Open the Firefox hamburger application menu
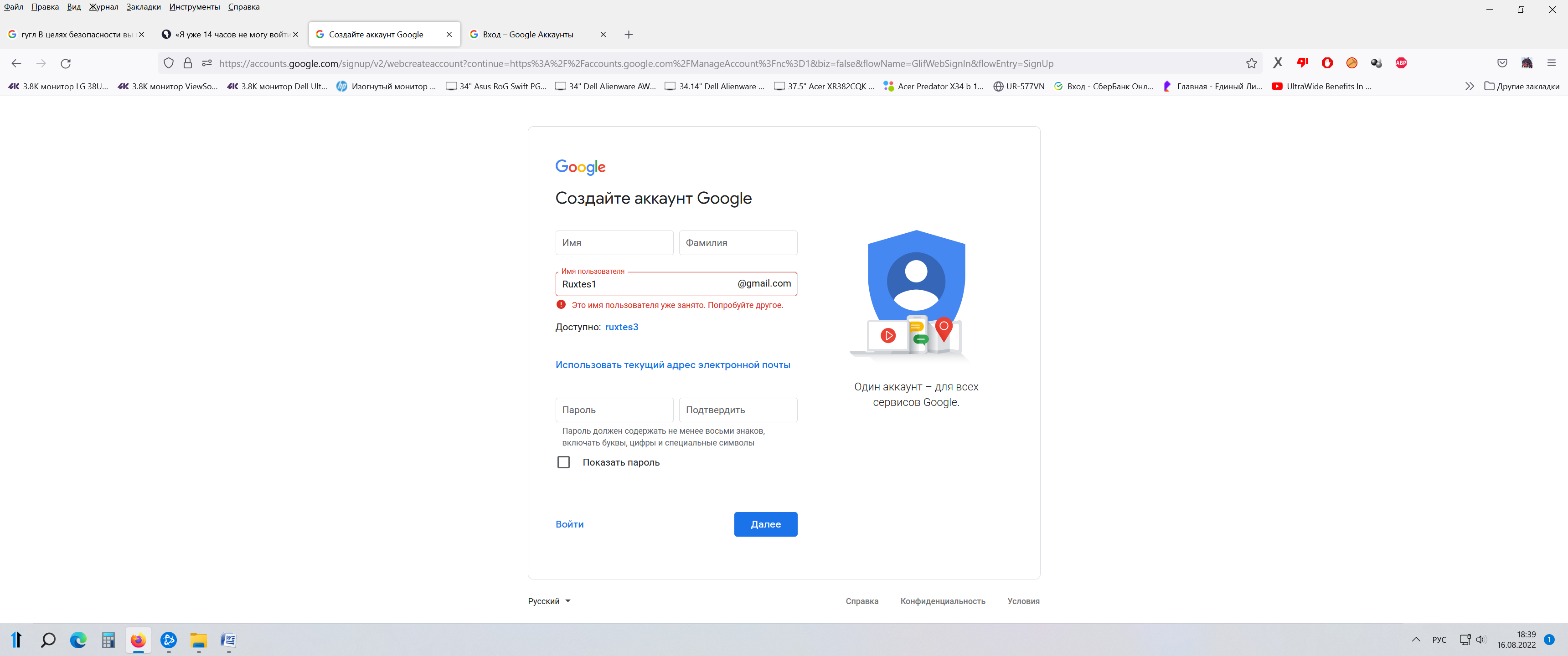This screenshot has height=656, width=1568. tap(1551, 63)
